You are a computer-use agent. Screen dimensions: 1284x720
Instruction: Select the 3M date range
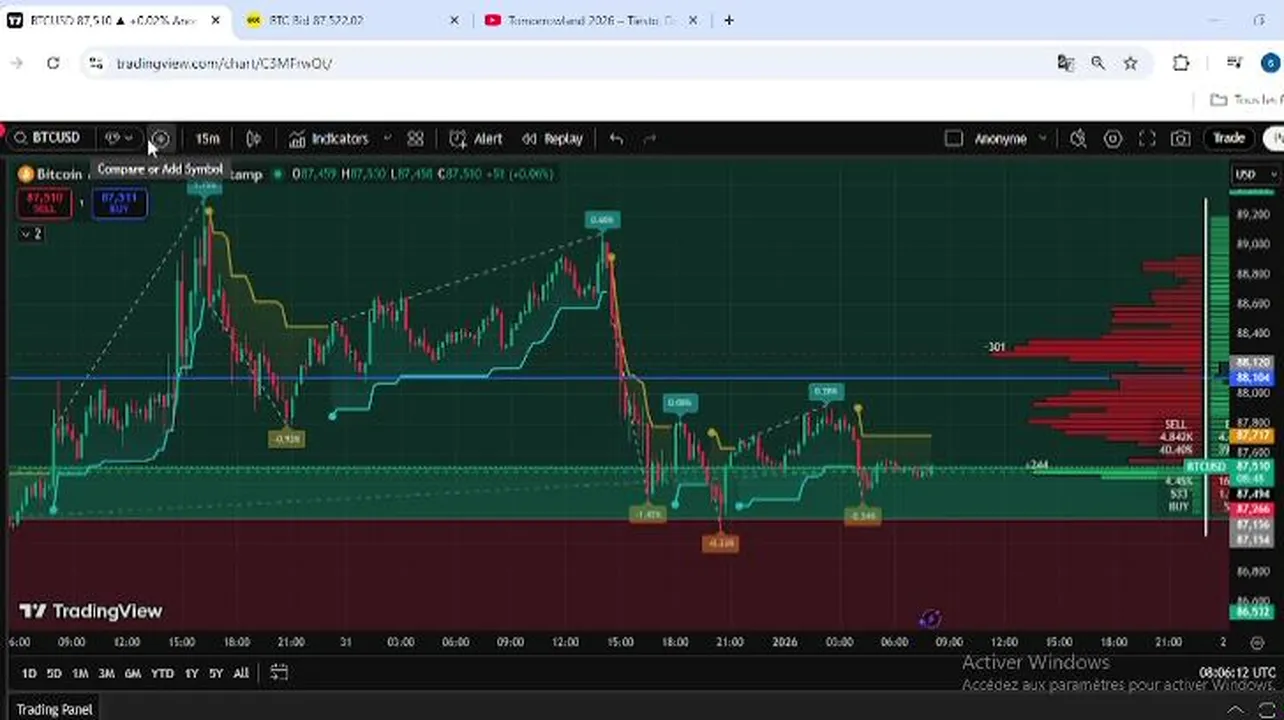point(106,673)
